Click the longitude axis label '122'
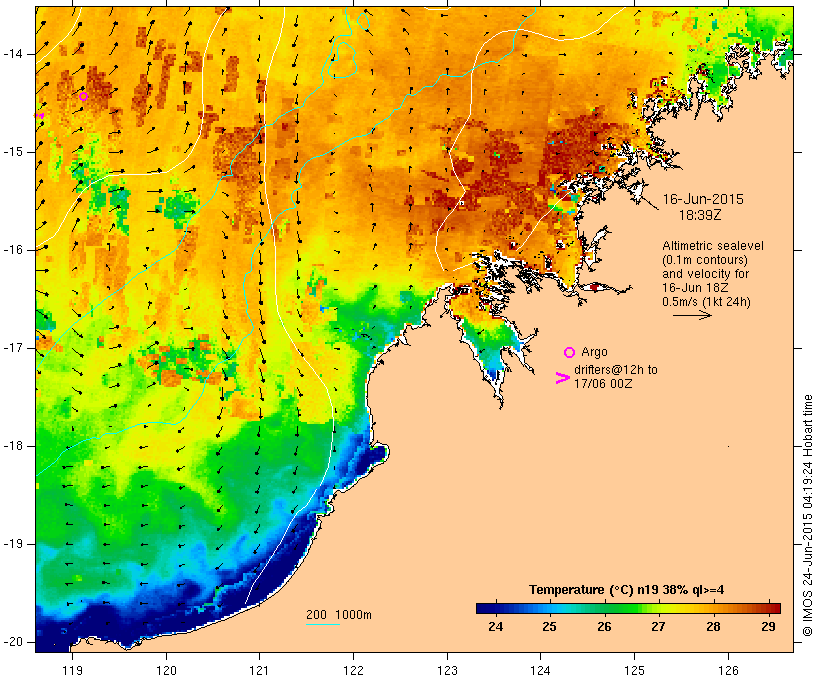Screen dimensions: 820x680 354,671
